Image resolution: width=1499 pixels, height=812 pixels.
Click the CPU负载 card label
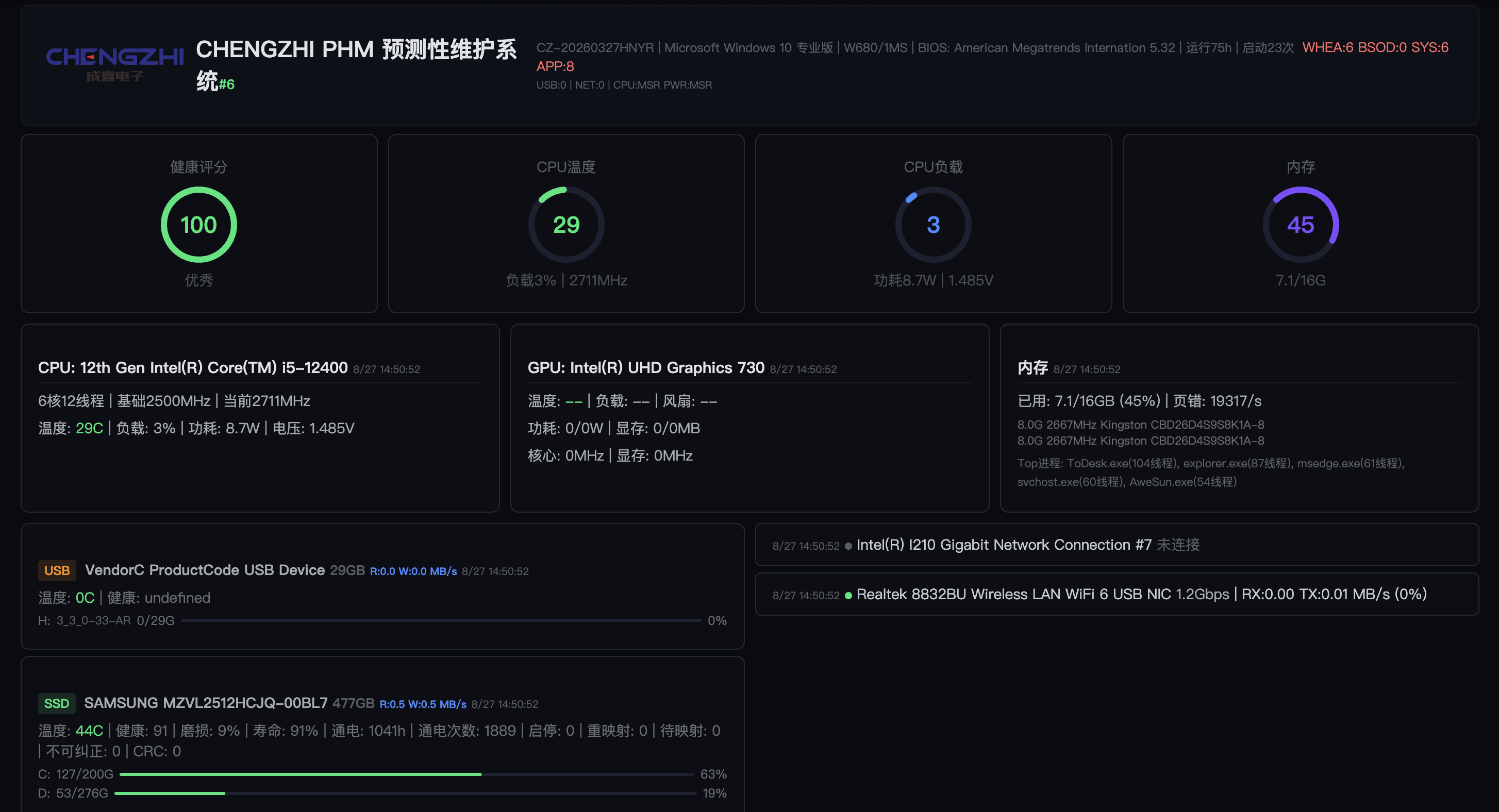click(934, 167)
